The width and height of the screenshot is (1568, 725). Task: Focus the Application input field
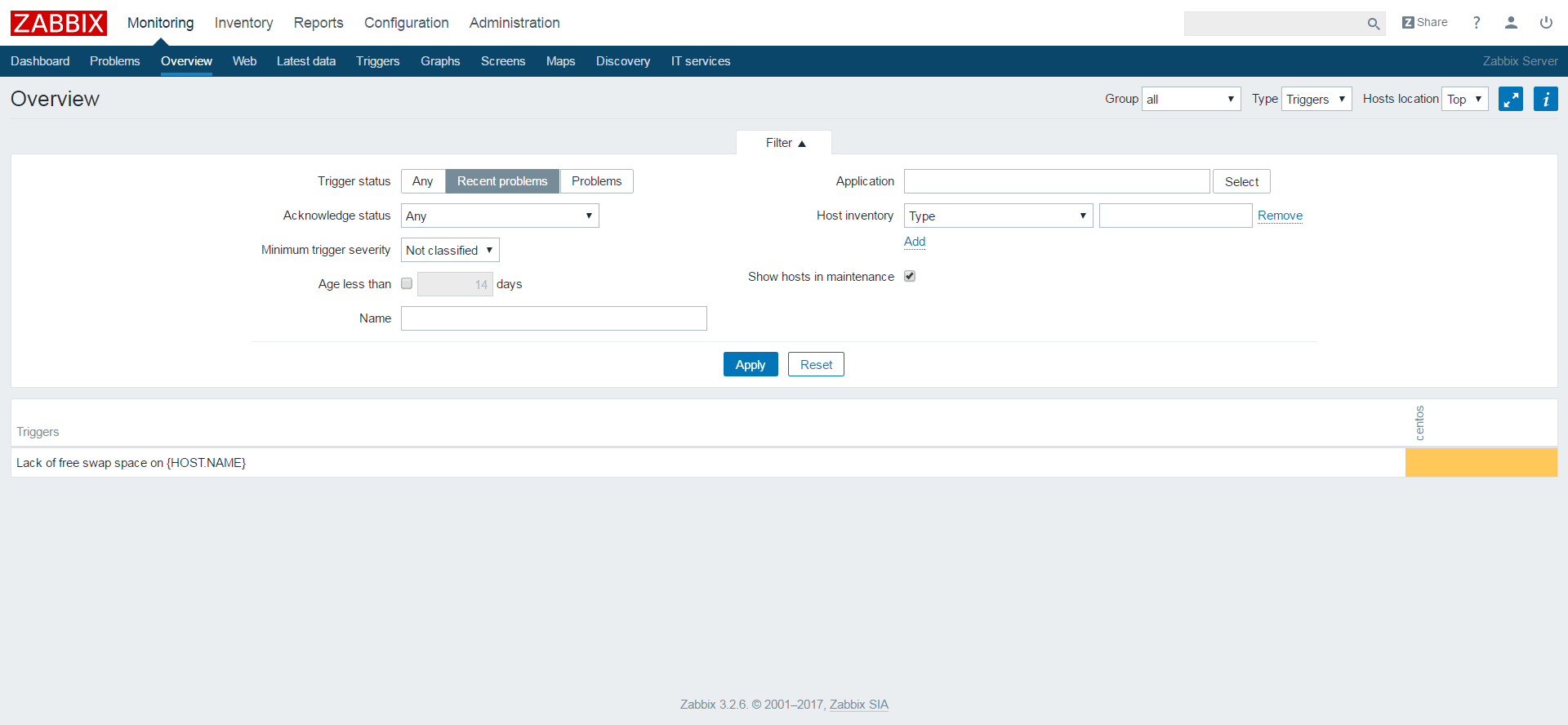(x=1057, y=181)
